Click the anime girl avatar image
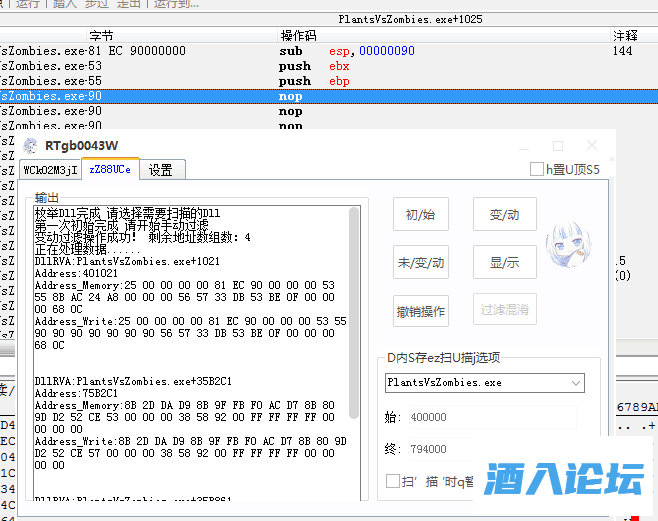This screenshot has width=658, height=521. coord(569,246)
